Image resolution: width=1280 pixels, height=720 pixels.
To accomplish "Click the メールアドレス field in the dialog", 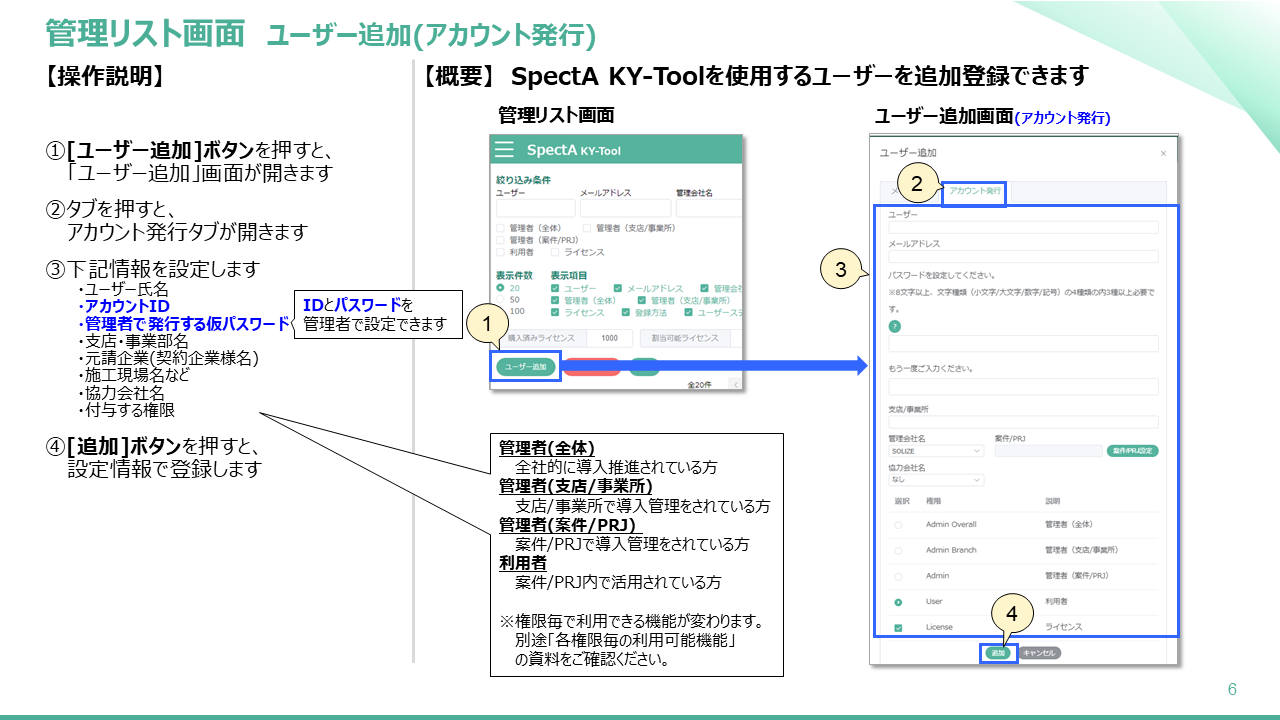I will coord(1023,257).
